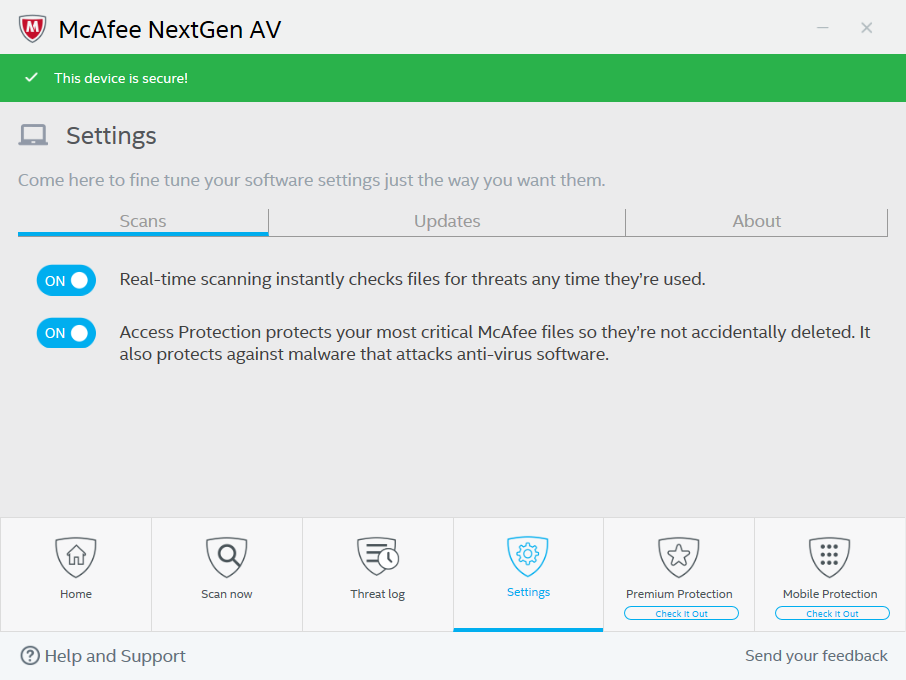Viewport: 906px width, 680px height.
Task: Open the Threat log icon
Action: point(377,556)
